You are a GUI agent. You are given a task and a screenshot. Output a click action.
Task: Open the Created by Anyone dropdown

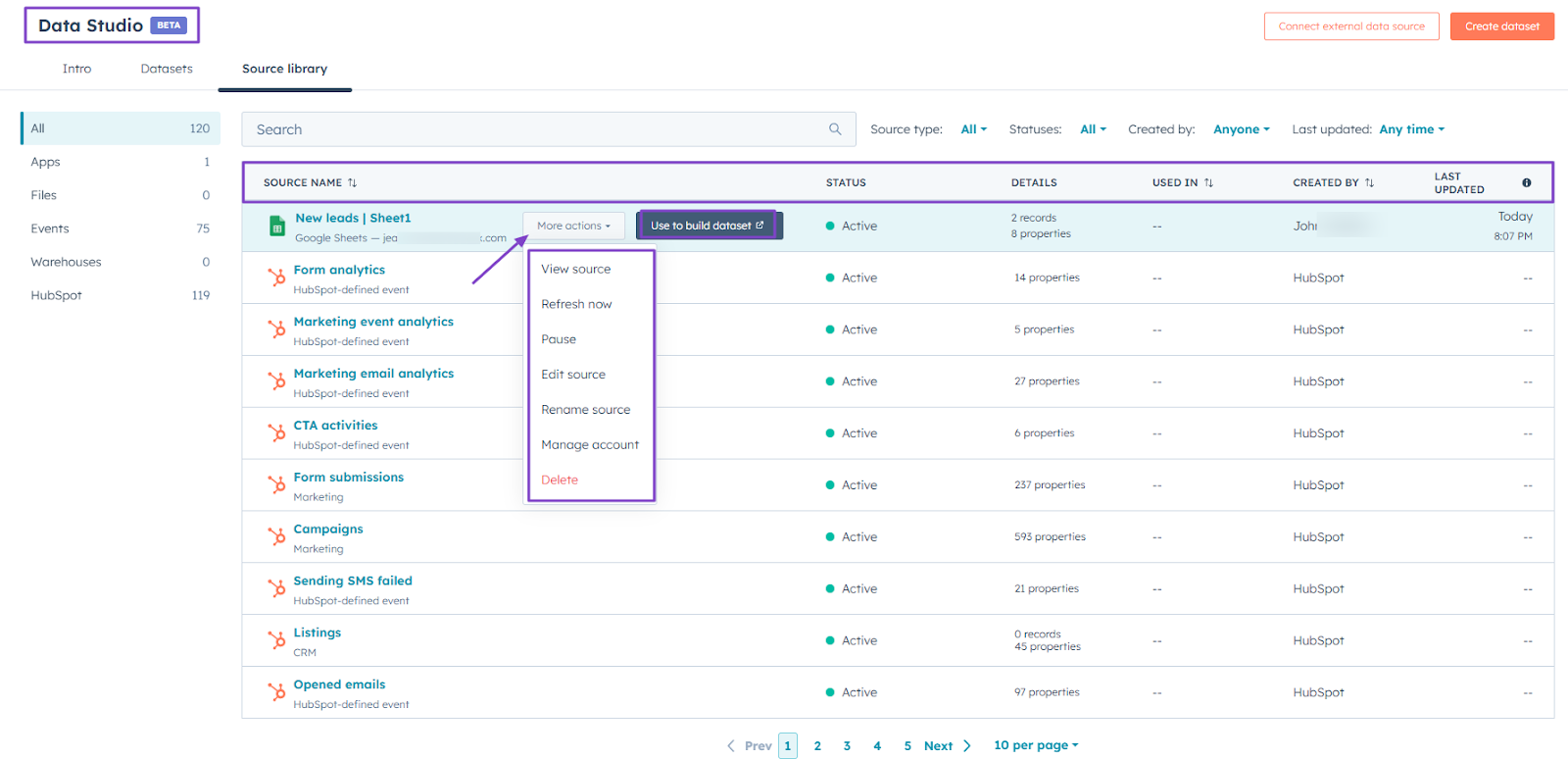[1242, 129]
